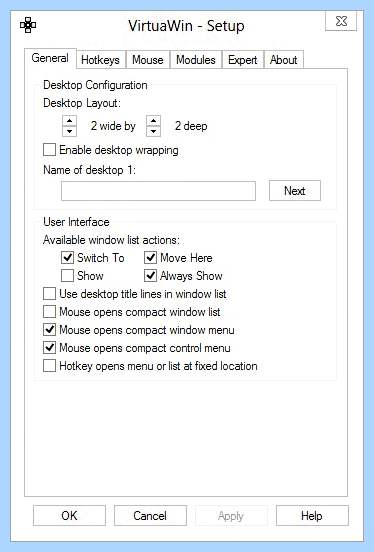Open the Expert tab
The width and height of the screenshot is (374, 552).
(243, 60)
